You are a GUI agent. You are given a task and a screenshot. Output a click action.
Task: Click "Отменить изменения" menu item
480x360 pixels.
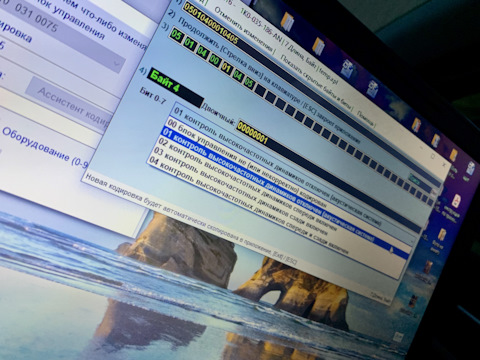(244, 31)
